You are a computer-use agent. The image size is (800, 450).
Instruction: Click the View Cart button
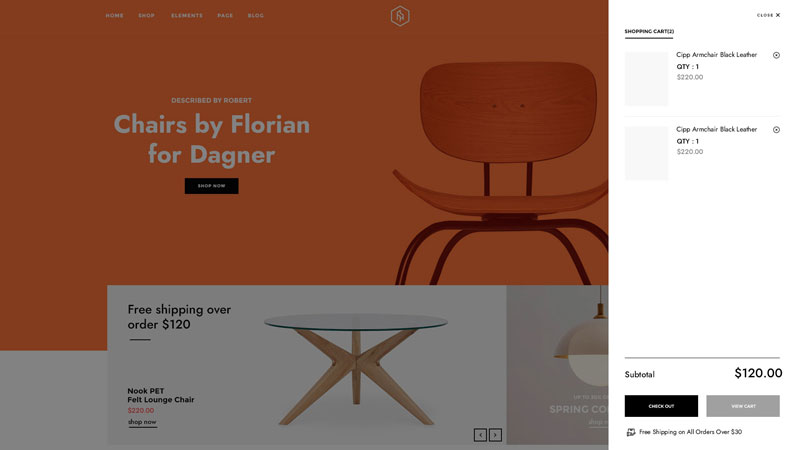click(743, 406)
